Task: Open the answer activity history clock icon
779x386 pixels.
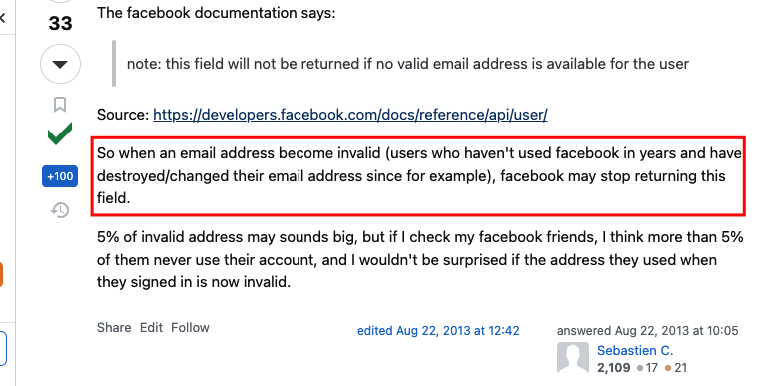Action: pyautogui.click(x=60, y=210)
